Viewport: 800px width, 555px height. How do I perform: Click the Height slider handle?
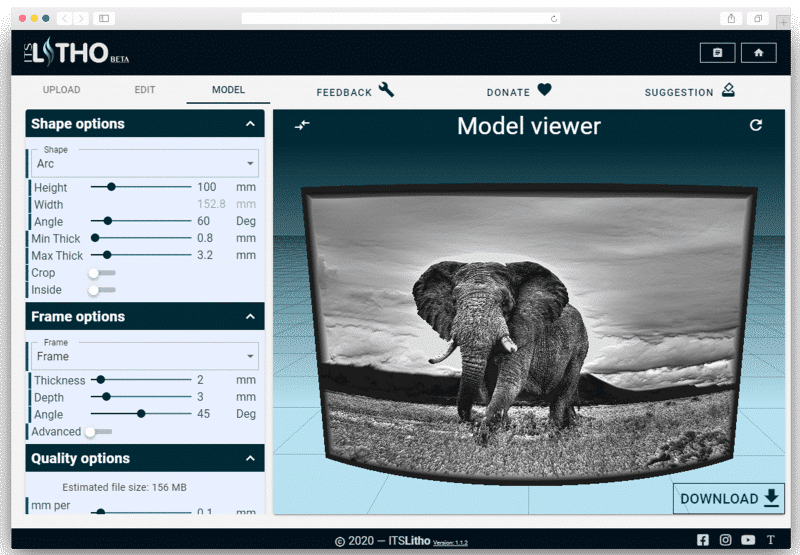pos(111,187)
